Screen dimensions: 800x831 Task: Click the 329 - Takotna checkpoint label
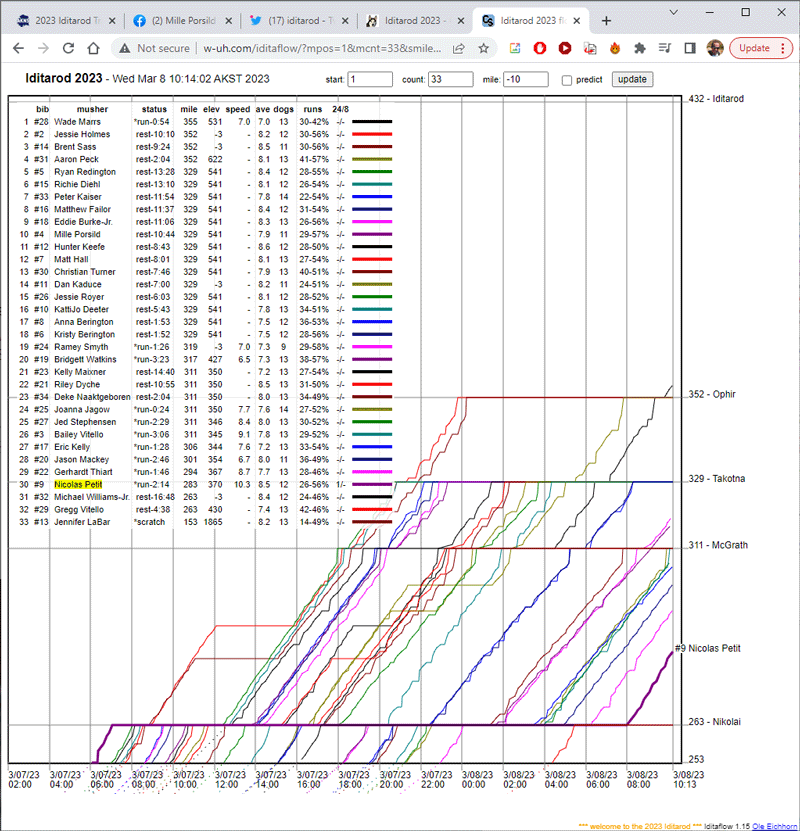[x=716, y=479]
